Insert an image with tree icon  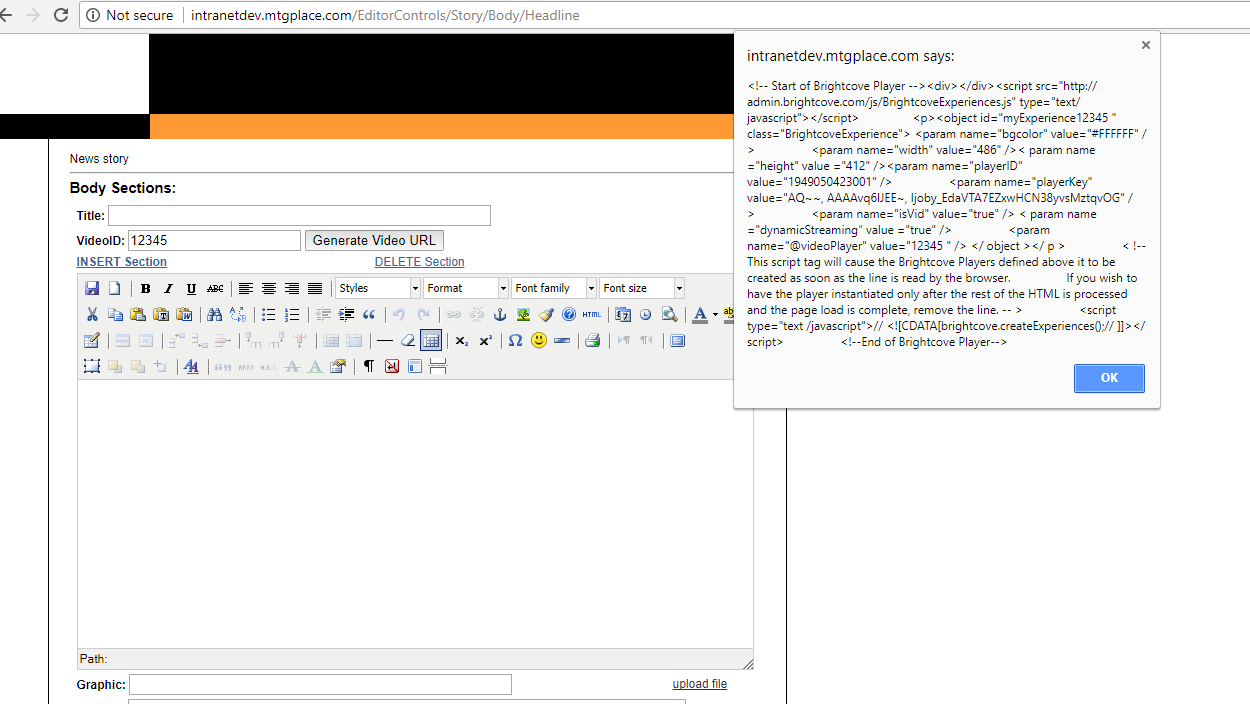click(x=523, y=314)
